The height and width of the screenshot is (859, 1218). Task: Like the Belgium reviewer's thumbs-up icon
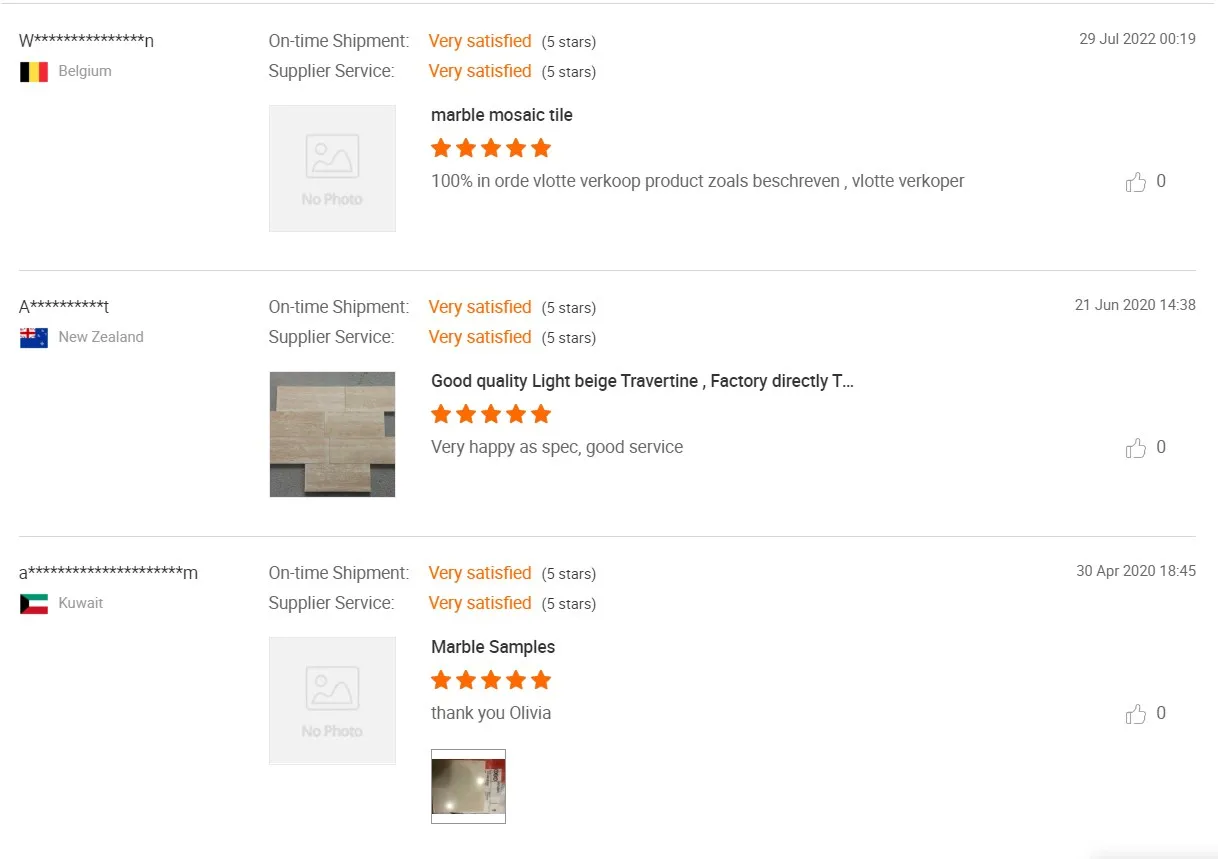coord(1135,182)
